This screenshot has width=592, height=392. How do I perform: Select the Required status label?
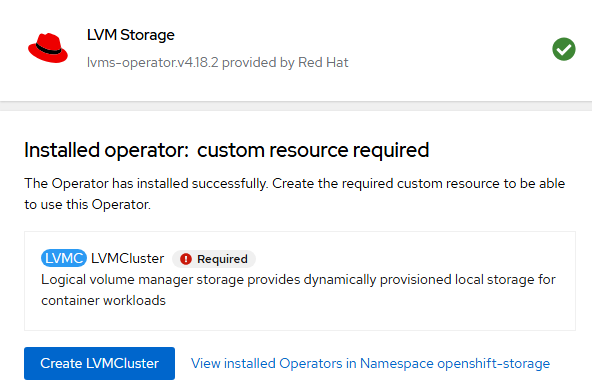click(x=222, y=259)
